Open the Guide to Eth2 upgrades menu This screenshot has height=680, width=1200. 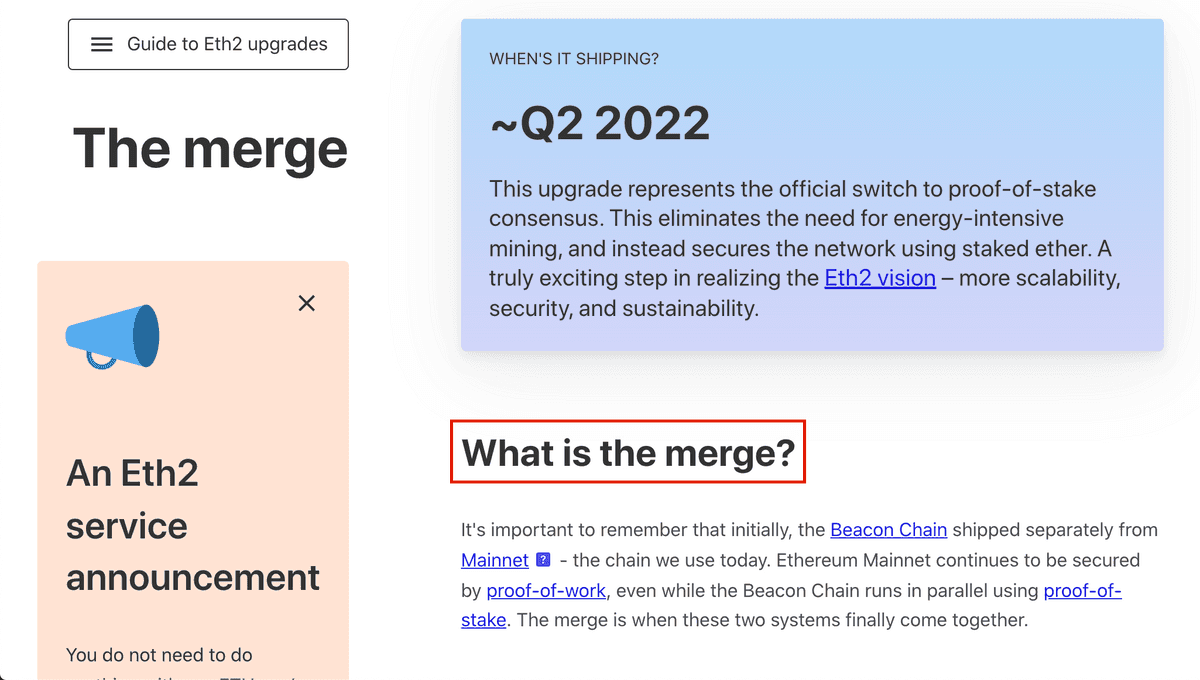click(207, 44)
